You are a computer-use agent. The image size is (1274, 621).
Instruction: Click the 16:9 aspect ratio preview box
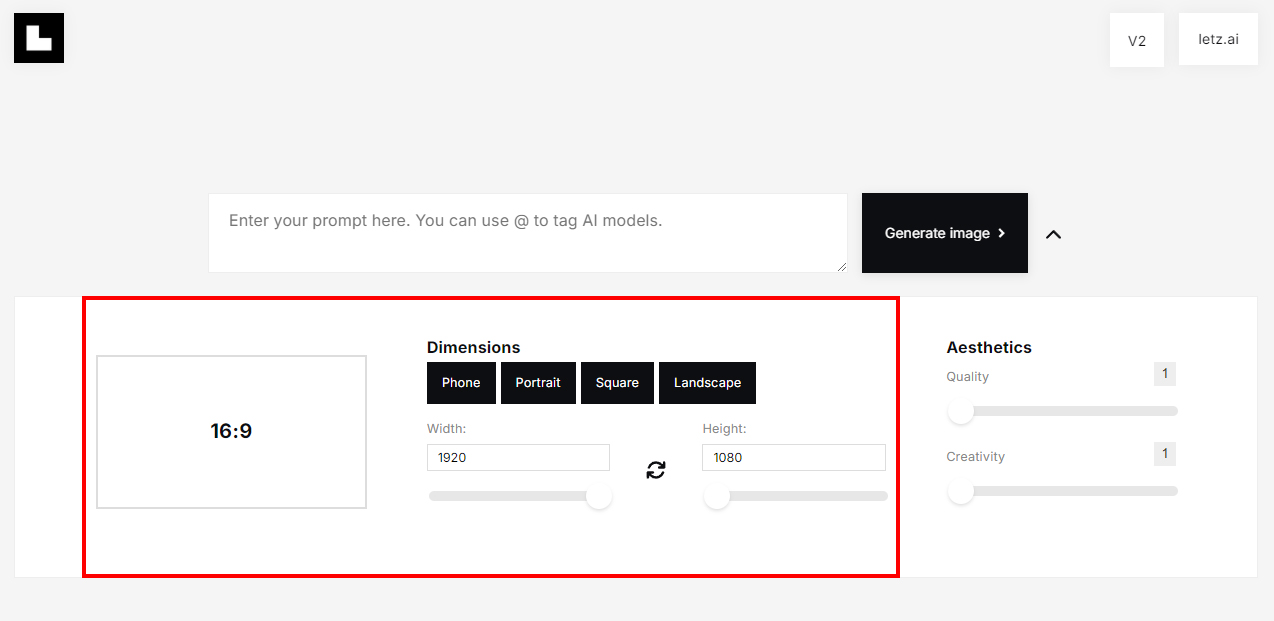pyautogui.click(x=231, y=432)
